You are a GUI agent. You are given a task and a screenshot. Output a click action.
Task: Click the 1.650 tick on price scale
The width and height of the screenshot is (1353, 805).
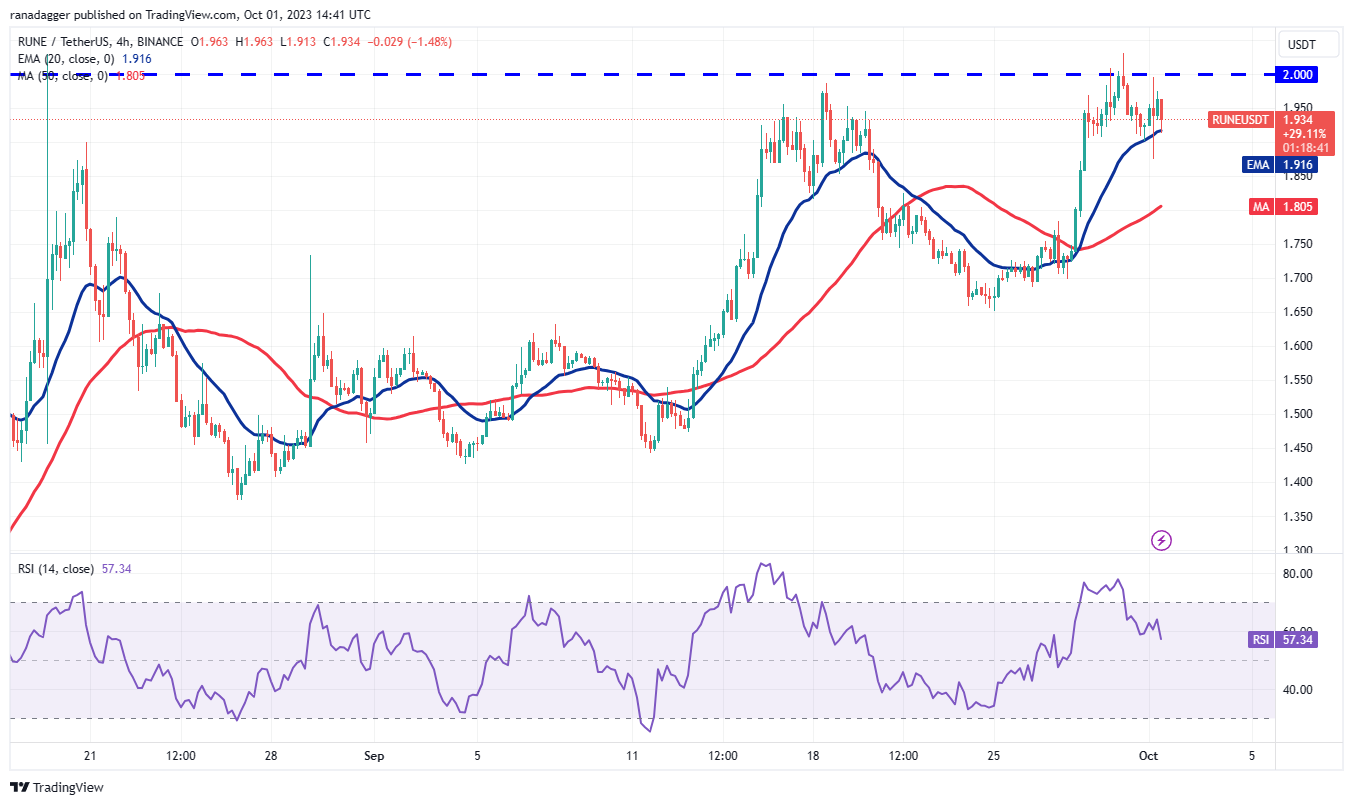pyautogui.click(x=1301, y=312)
